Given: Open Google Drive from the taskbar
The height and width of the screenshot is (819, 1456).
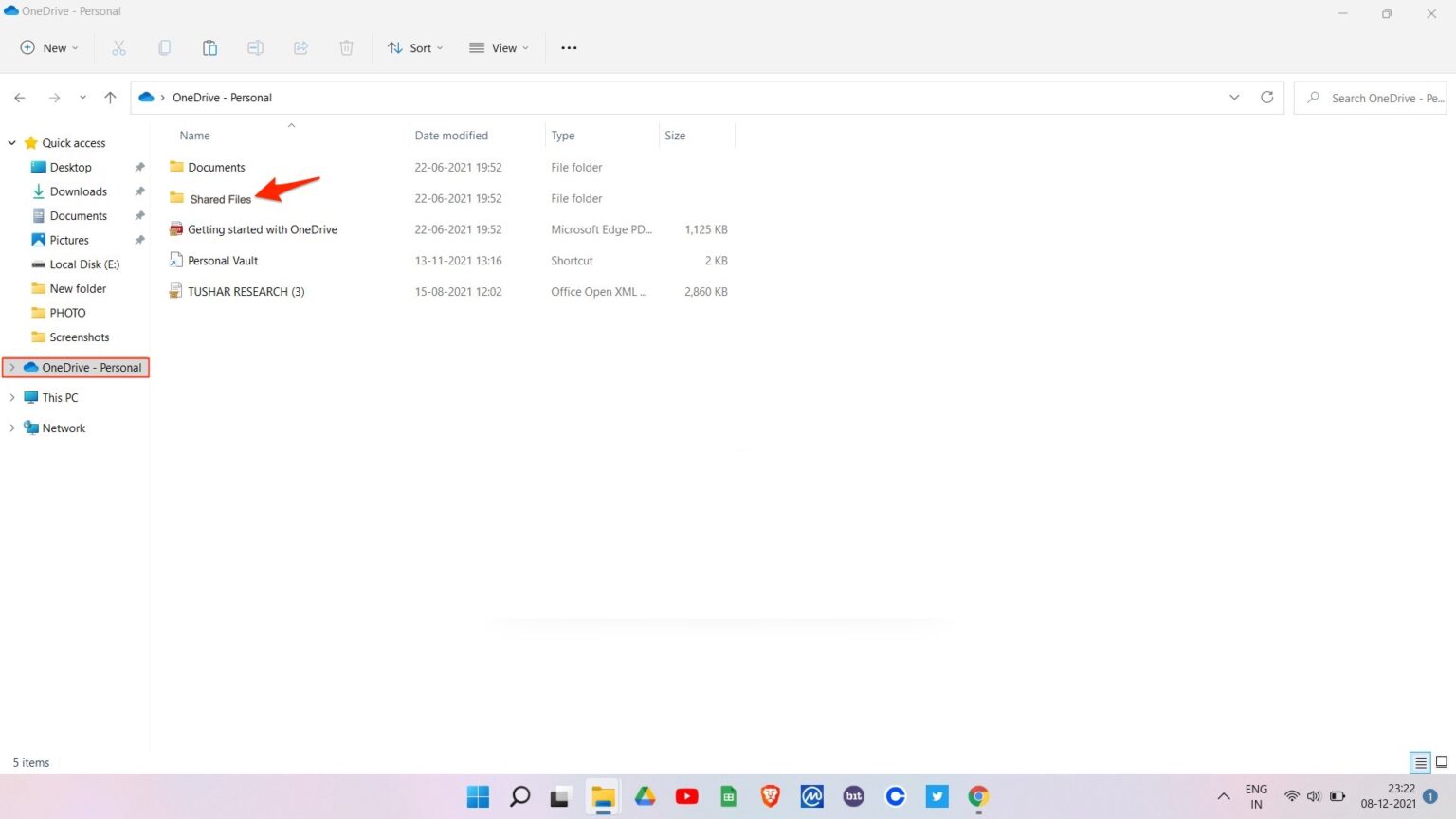Looking at the screenshot, I should pyautogui.click(x=645, y=796).
